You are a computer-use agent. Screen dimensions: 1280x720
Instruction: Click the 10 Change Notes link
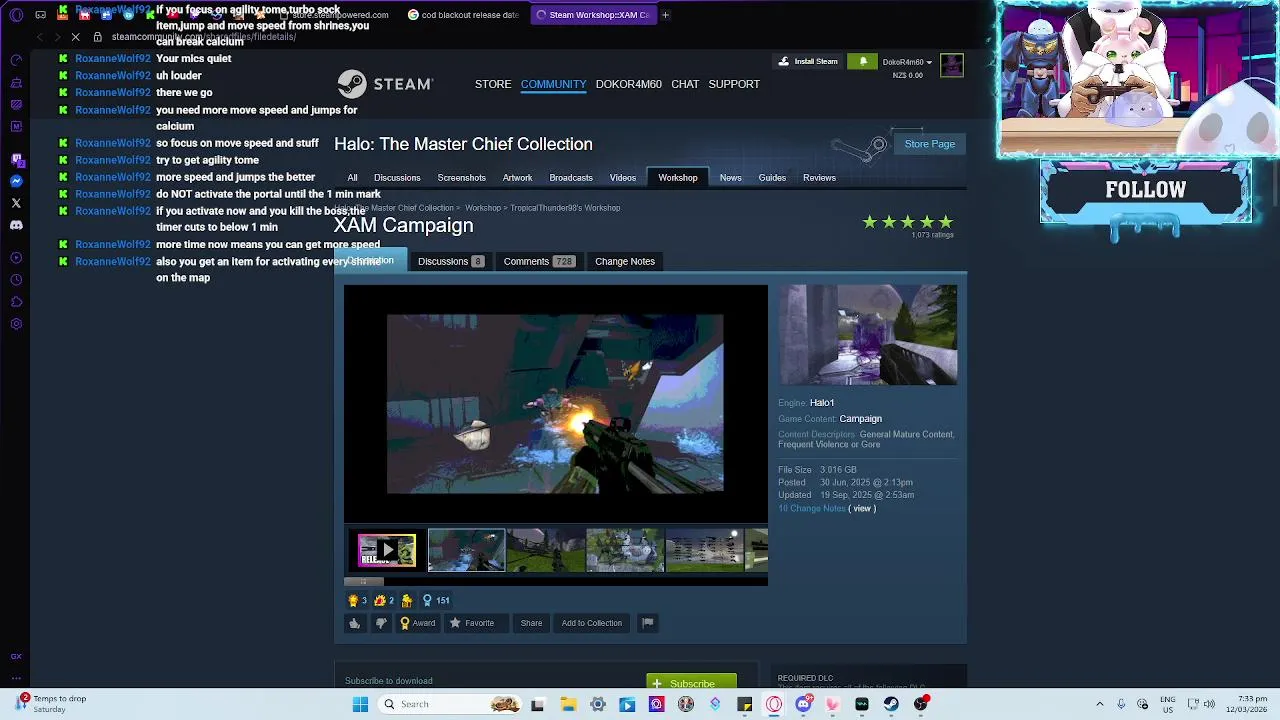812,509
